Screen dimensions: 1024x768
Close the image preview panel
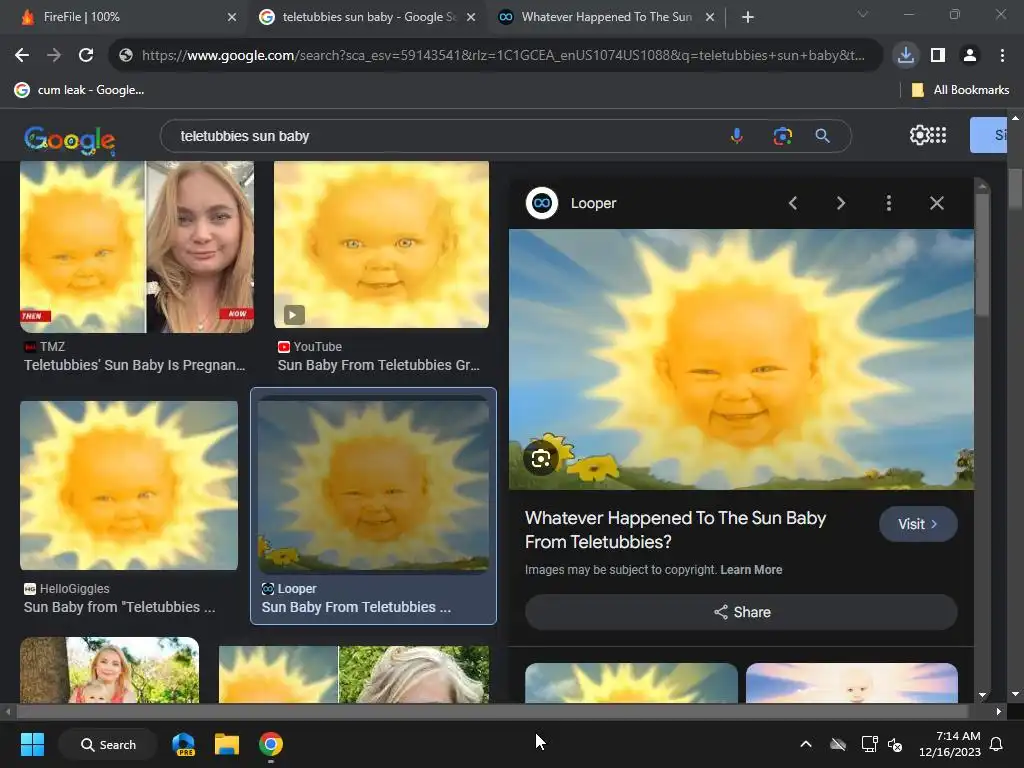tap(936, 203)
